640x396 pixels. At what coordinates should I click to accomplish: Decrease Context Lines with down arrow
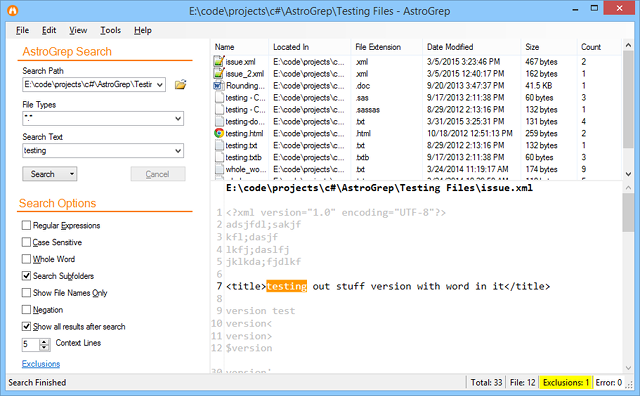pos(44,347)
